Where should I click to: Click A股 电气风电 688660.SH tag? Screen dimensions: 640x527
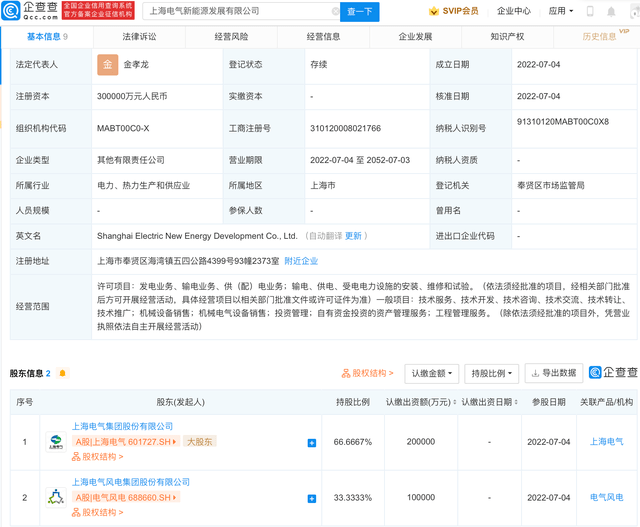click(x=126, y=498)
